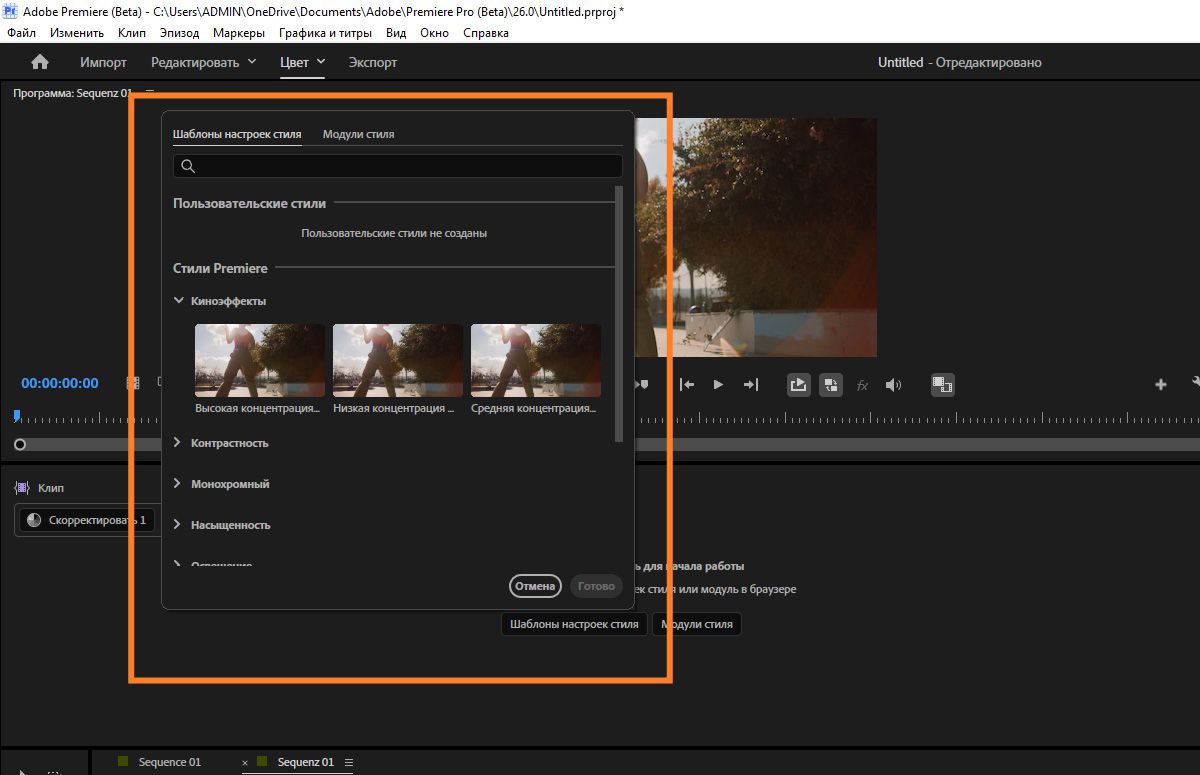Toggle the Comparison View filmstrip icon
Screen dimensions: 1200x775
pos(942,385)
